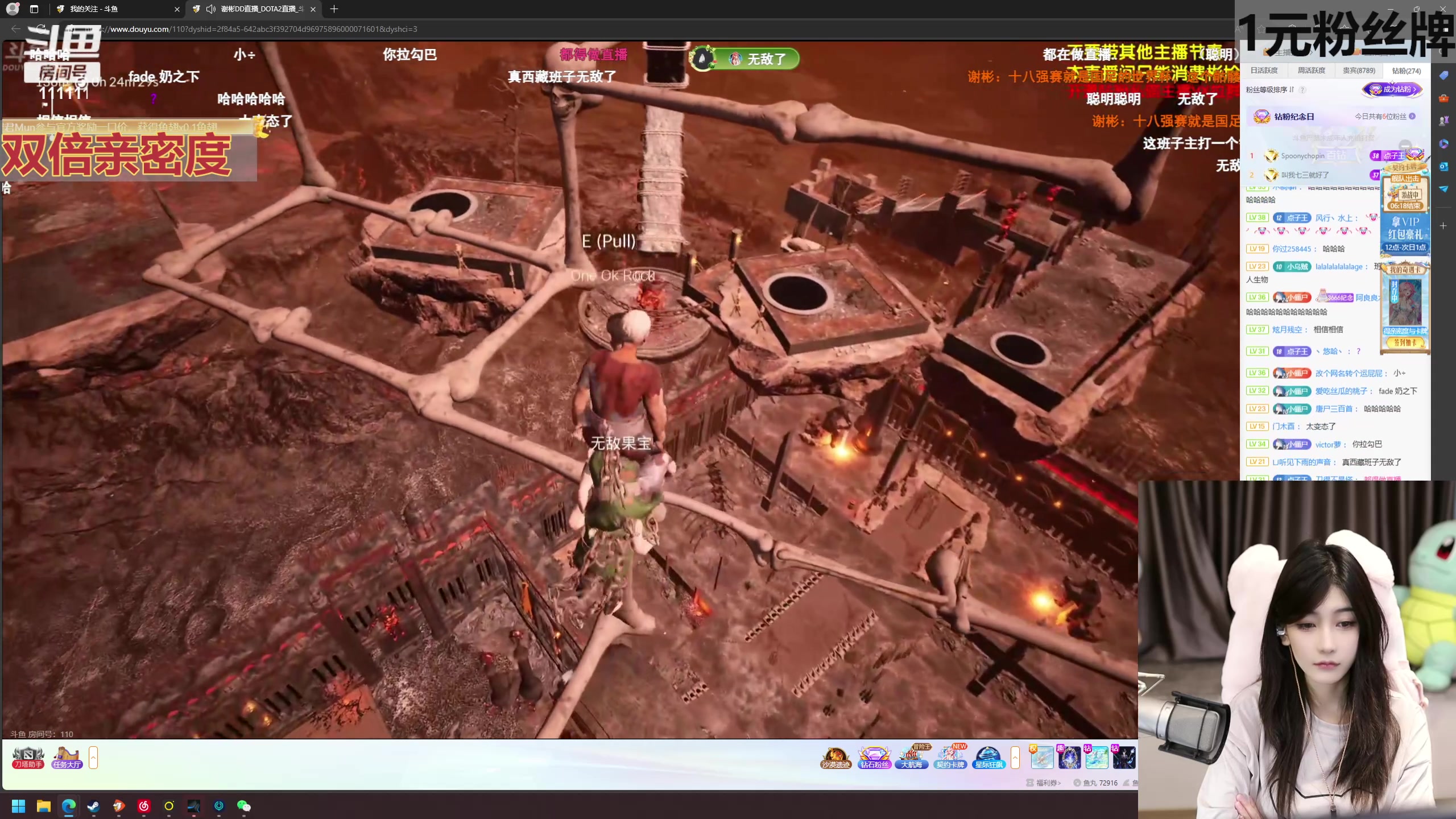Open the 沙漠遗迹 activity icon
Screen dimensions: 1456x819
click(835, 757)
